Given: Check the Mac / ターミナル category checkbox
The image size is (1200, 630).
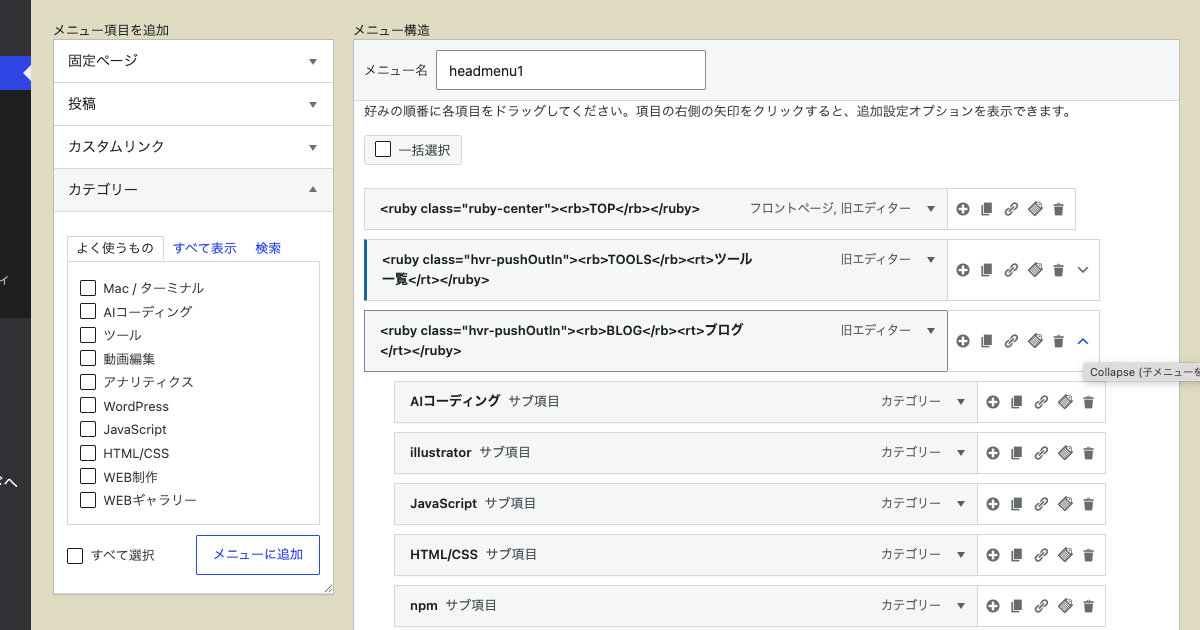Looking at the screenshot, I should point(88,288).
